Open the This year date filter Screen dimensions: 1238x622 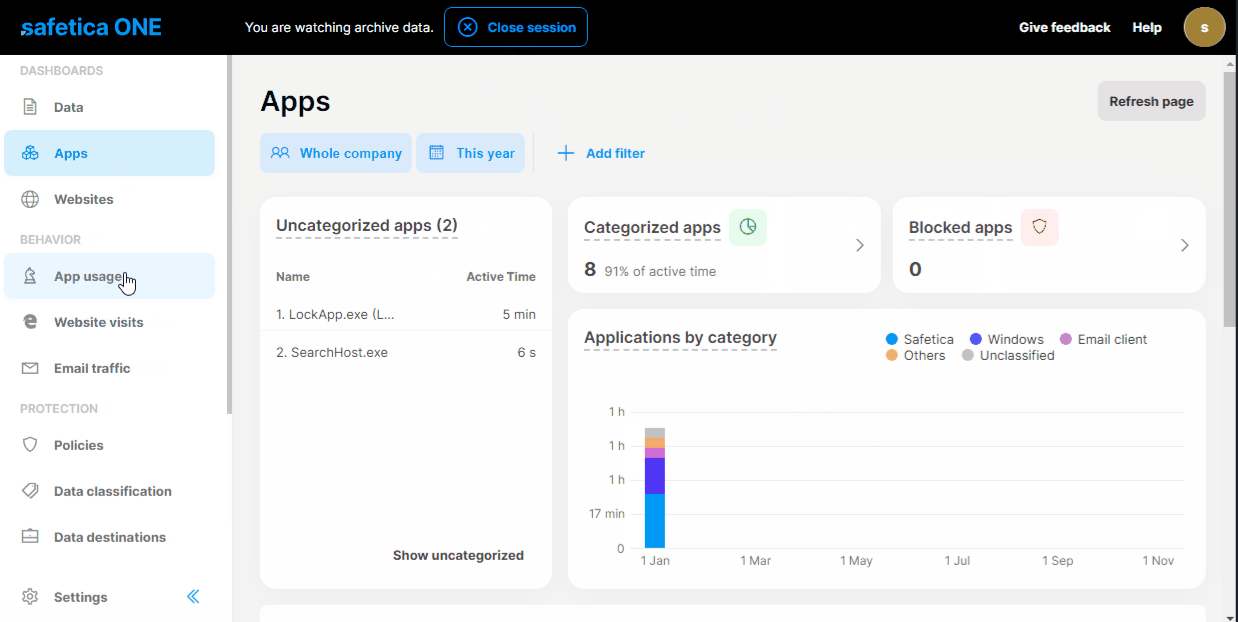pyautogui.click(x=470, y=153)
